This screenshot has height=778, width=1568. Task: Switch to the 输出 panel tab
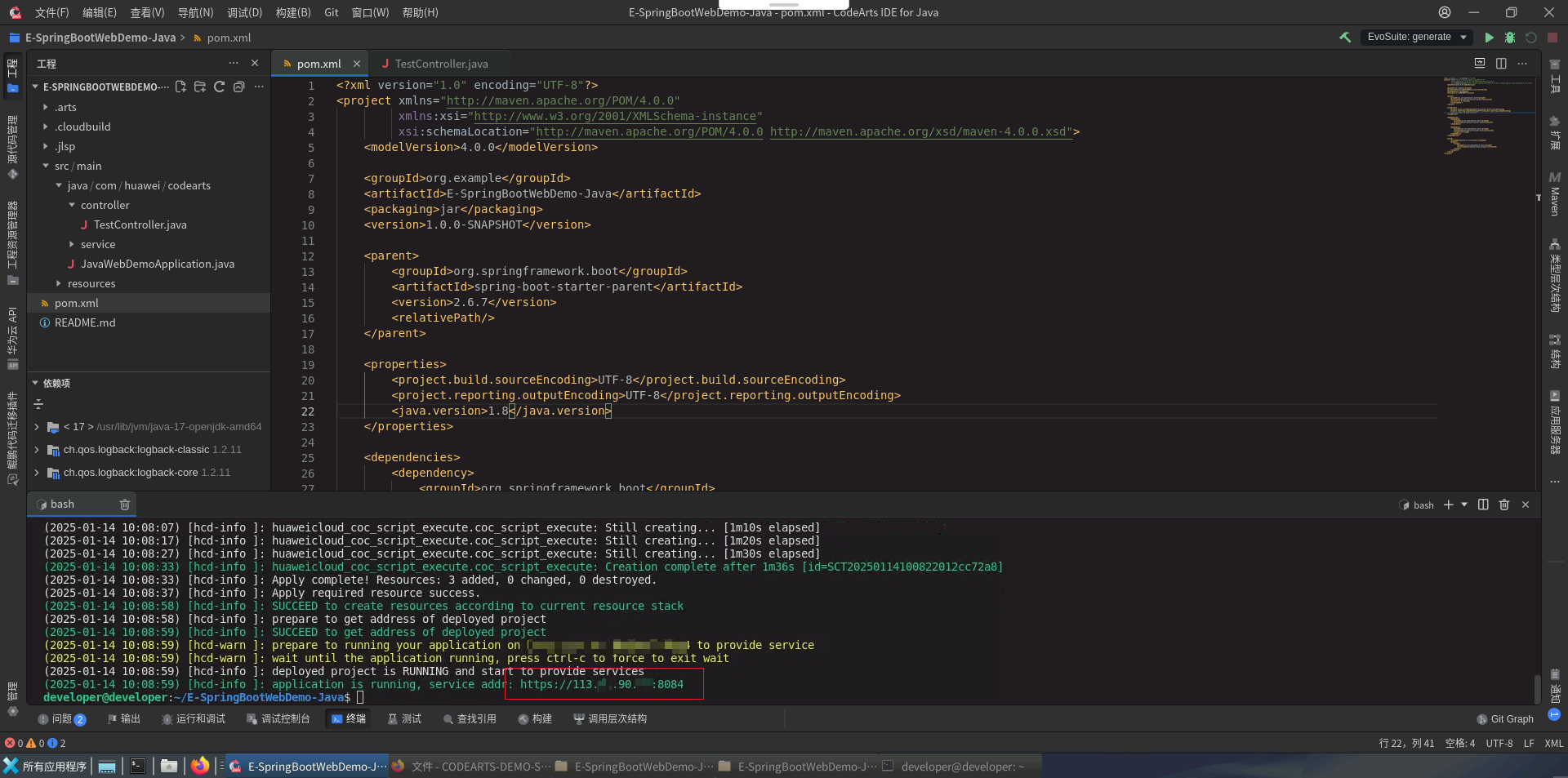[x=124, y=719]
